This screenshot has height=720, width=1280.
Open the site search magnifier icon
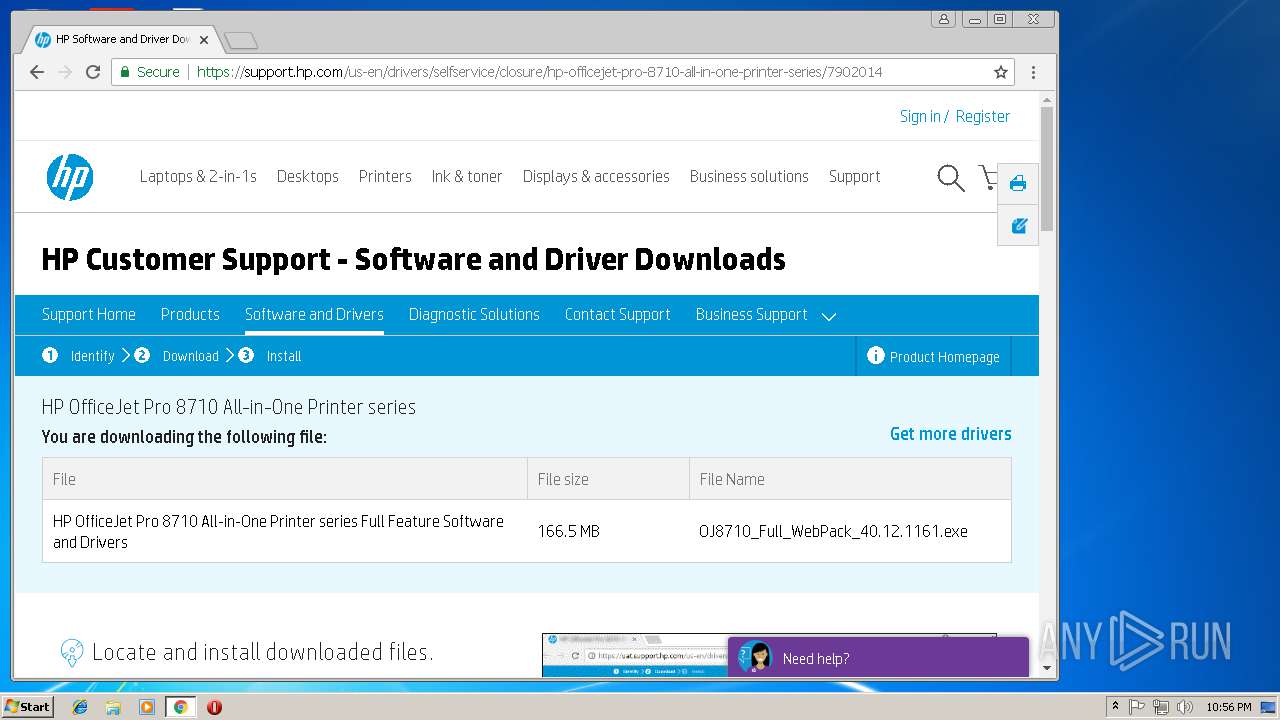coord(951,178)
